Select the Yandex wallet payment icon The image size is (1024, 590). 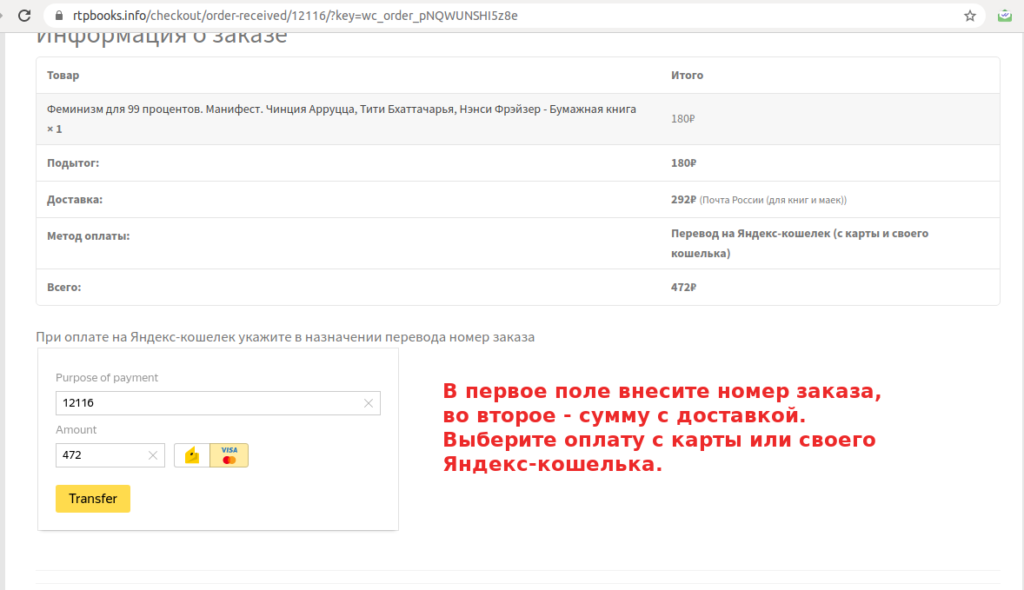tap(192, 455)
